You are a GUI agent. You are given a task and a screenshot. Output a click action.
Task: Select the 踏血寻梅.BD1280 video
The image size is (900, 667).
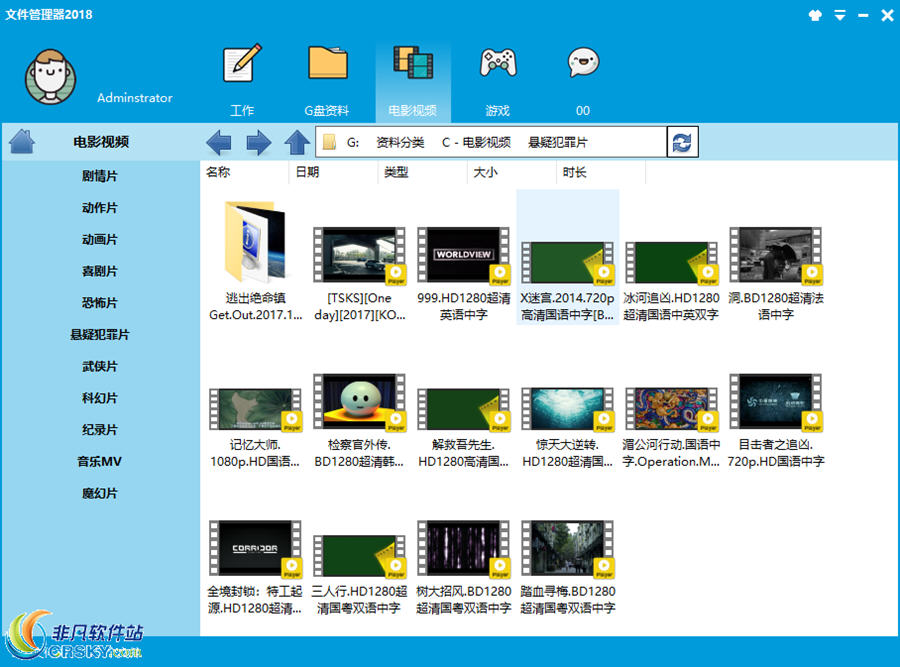[568, 568]
